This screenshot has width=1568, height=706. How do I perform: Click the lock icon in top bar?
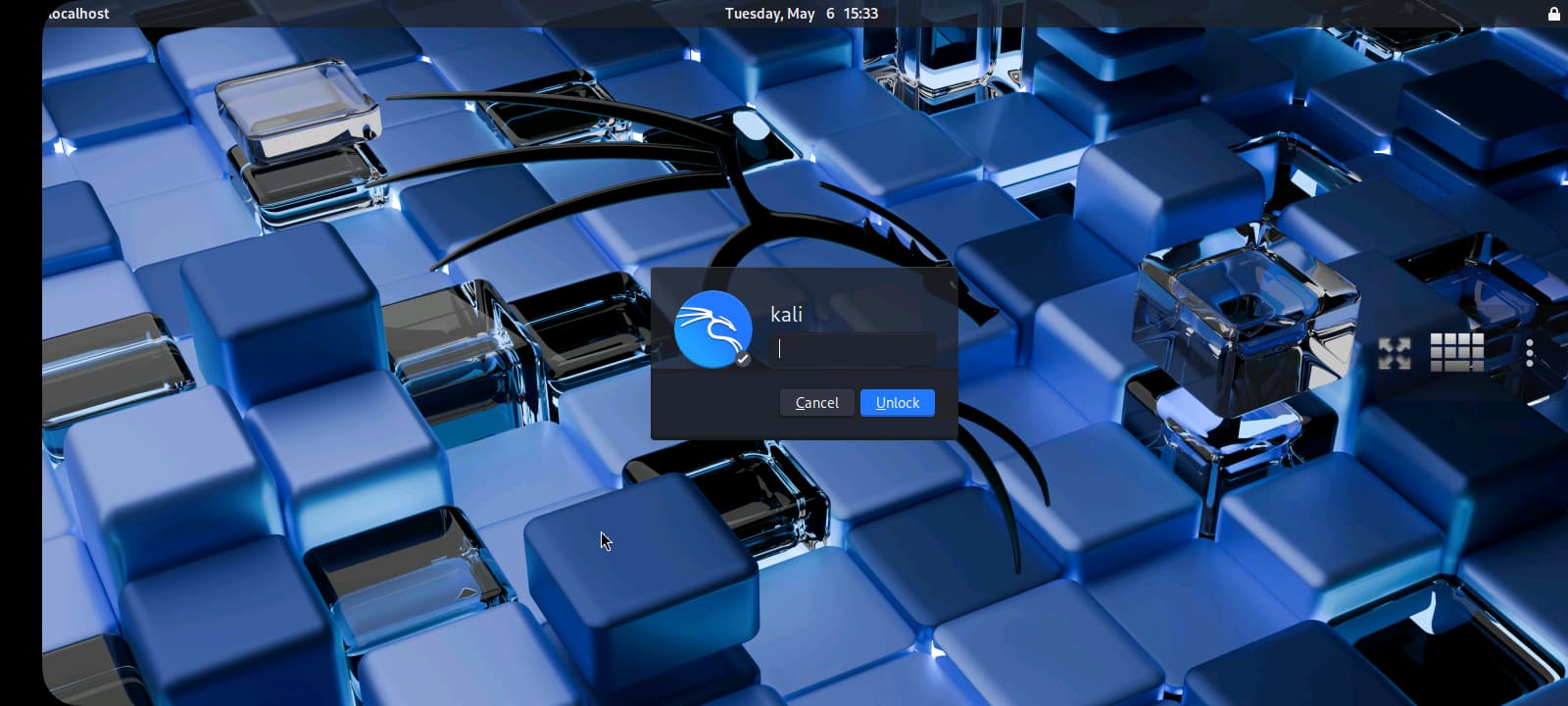coord(1554,13)
